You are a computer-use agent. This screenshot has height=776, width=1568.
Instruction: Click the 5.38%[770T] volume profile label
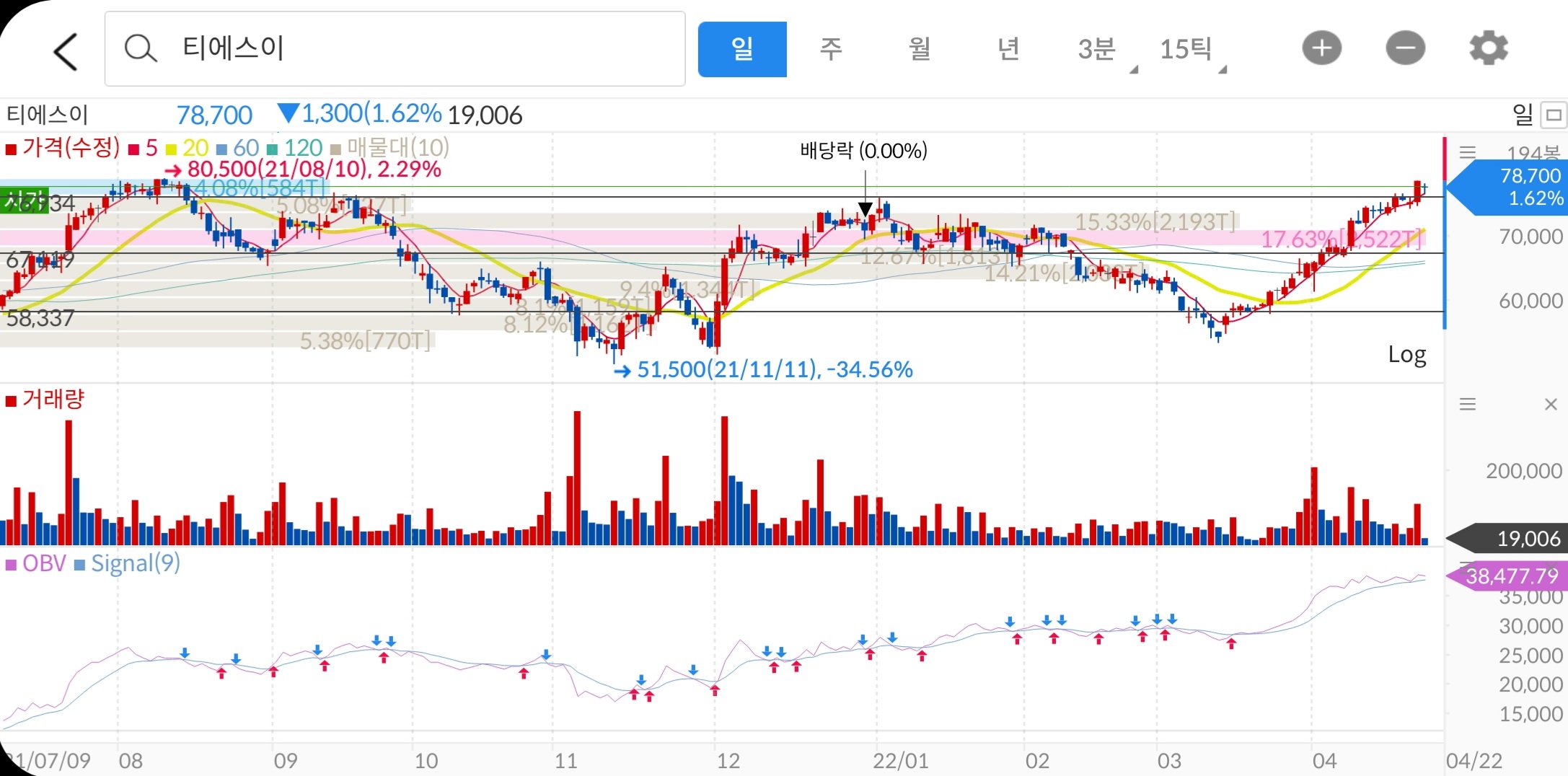(x=365, y=341)
